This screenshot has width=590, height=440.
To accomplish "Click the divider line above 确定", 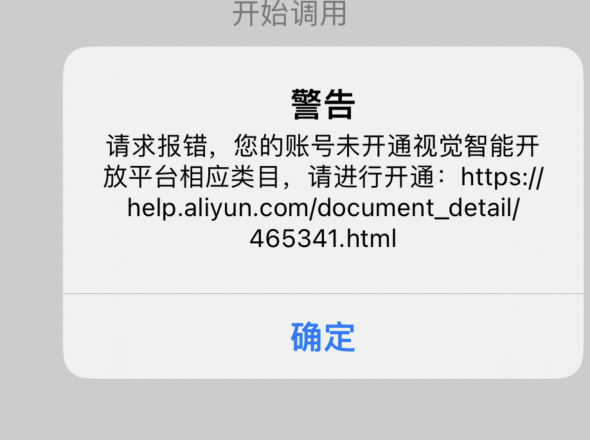I will coord(323,293).
